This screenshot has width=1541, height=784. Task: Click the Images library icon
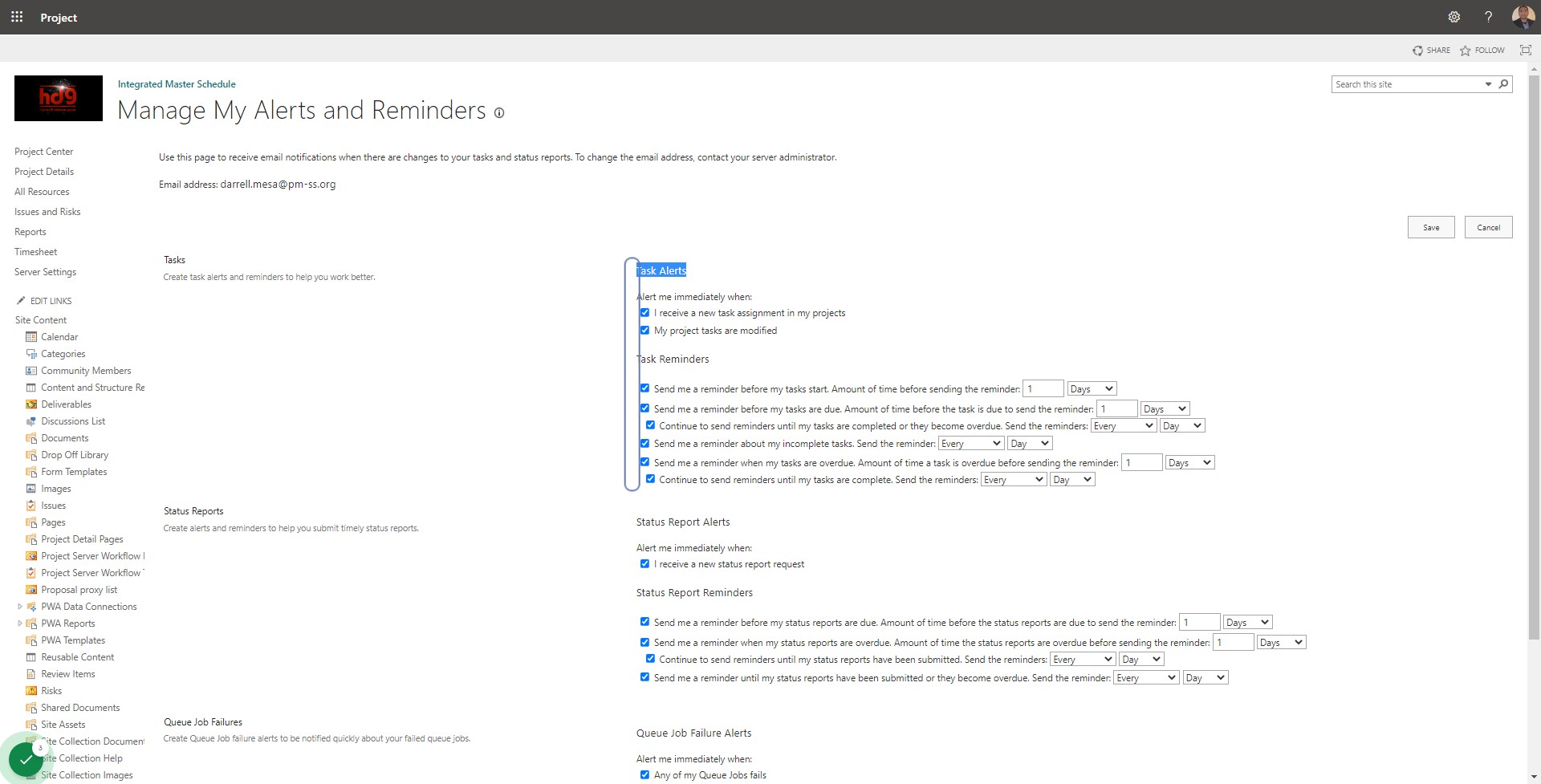tap(31, 489)
